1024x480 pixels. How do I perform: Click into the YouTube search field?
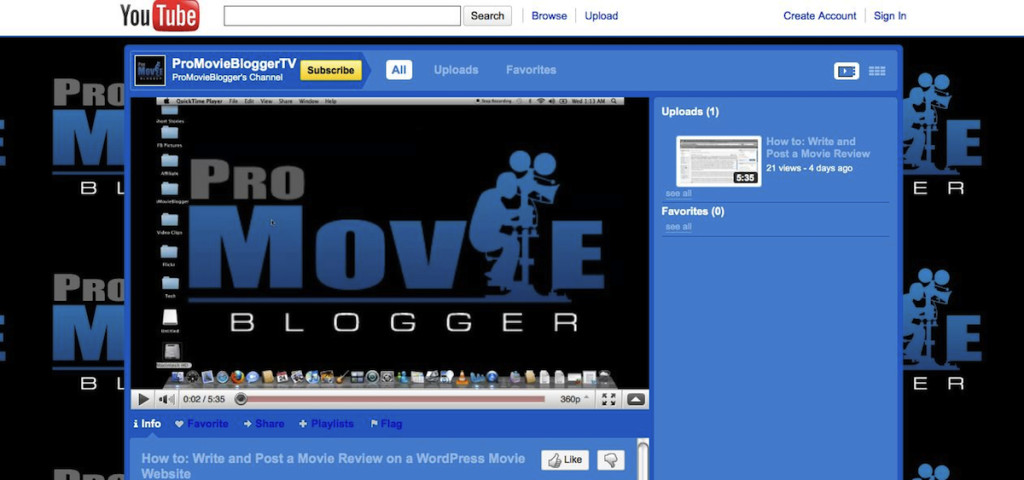(x=342, y=16)
